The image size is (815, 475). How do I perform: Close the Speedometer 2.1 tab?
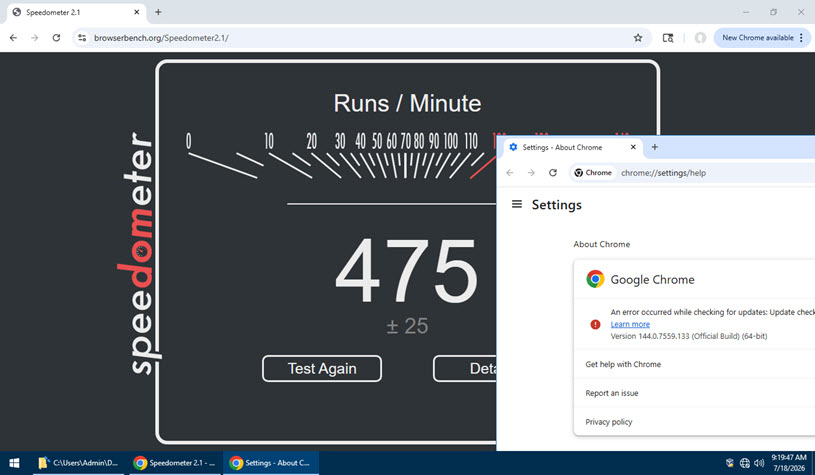tap(137, 12)
